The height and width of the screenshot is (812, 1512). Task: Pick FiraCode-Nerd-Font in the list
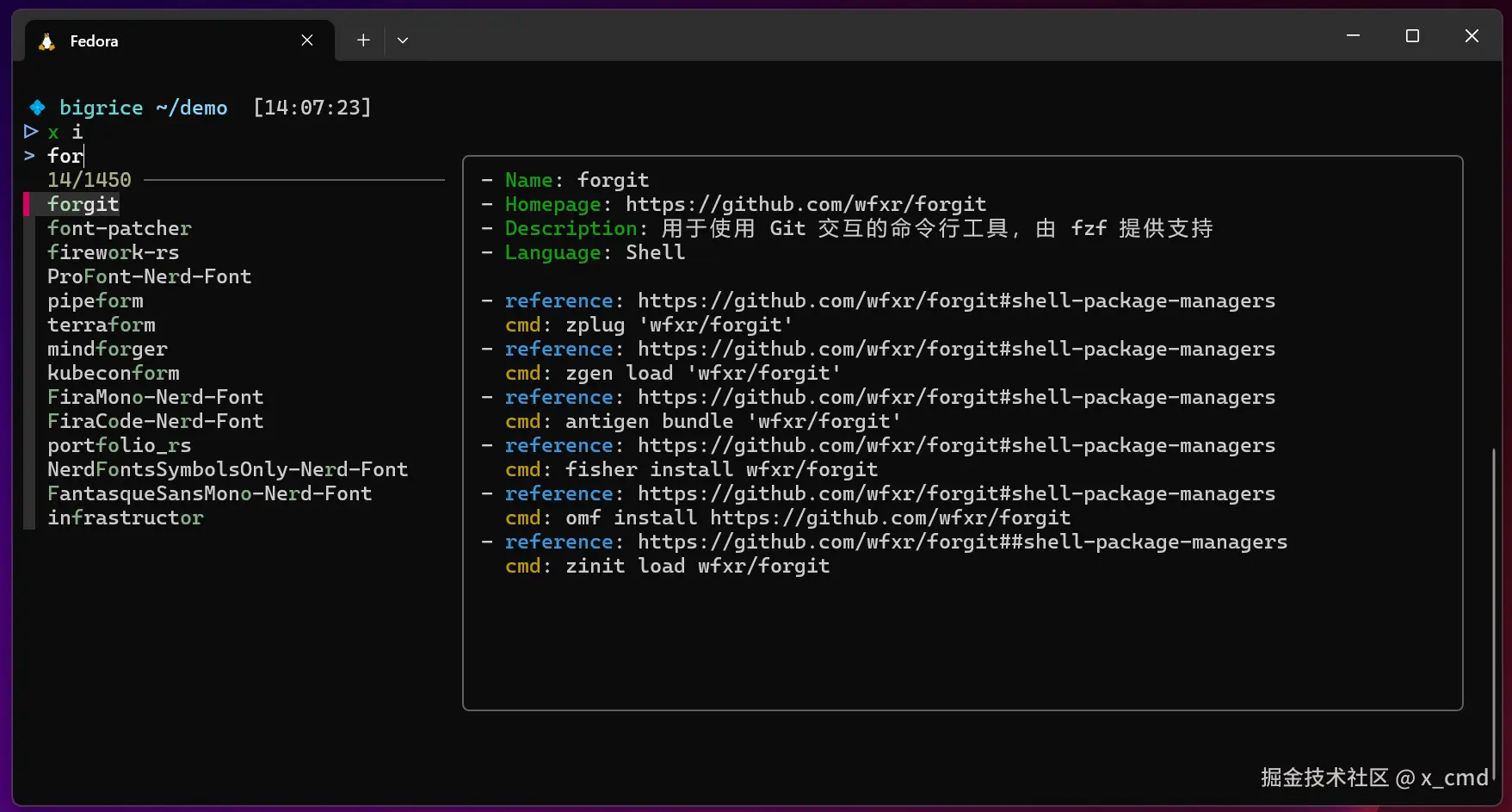point(156,421)
